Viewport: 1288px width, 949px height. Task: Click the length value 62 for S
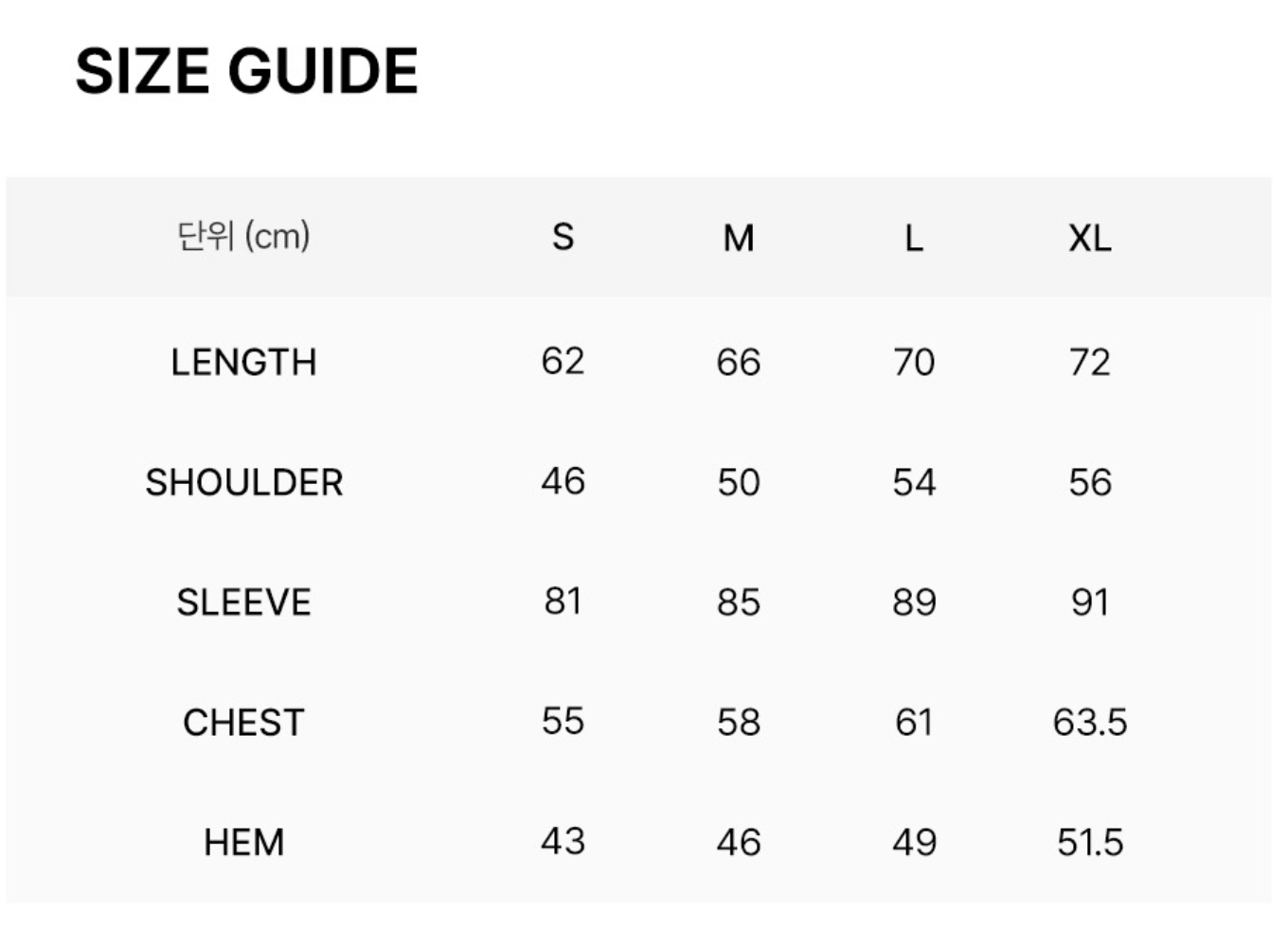coord(563,361)
